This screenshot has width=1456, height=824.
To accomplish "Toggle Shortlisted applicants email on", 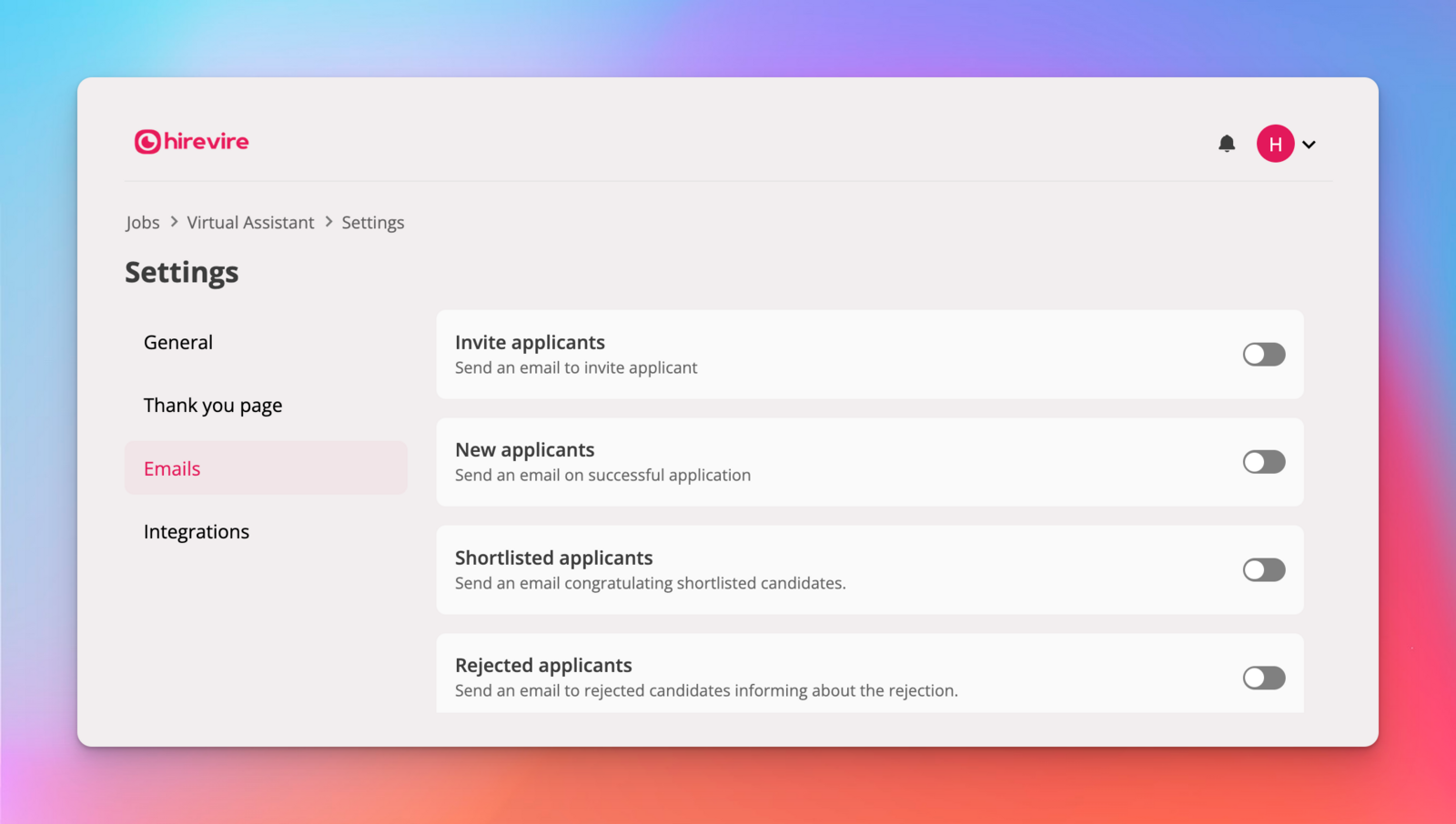I will pos(1263,570).
